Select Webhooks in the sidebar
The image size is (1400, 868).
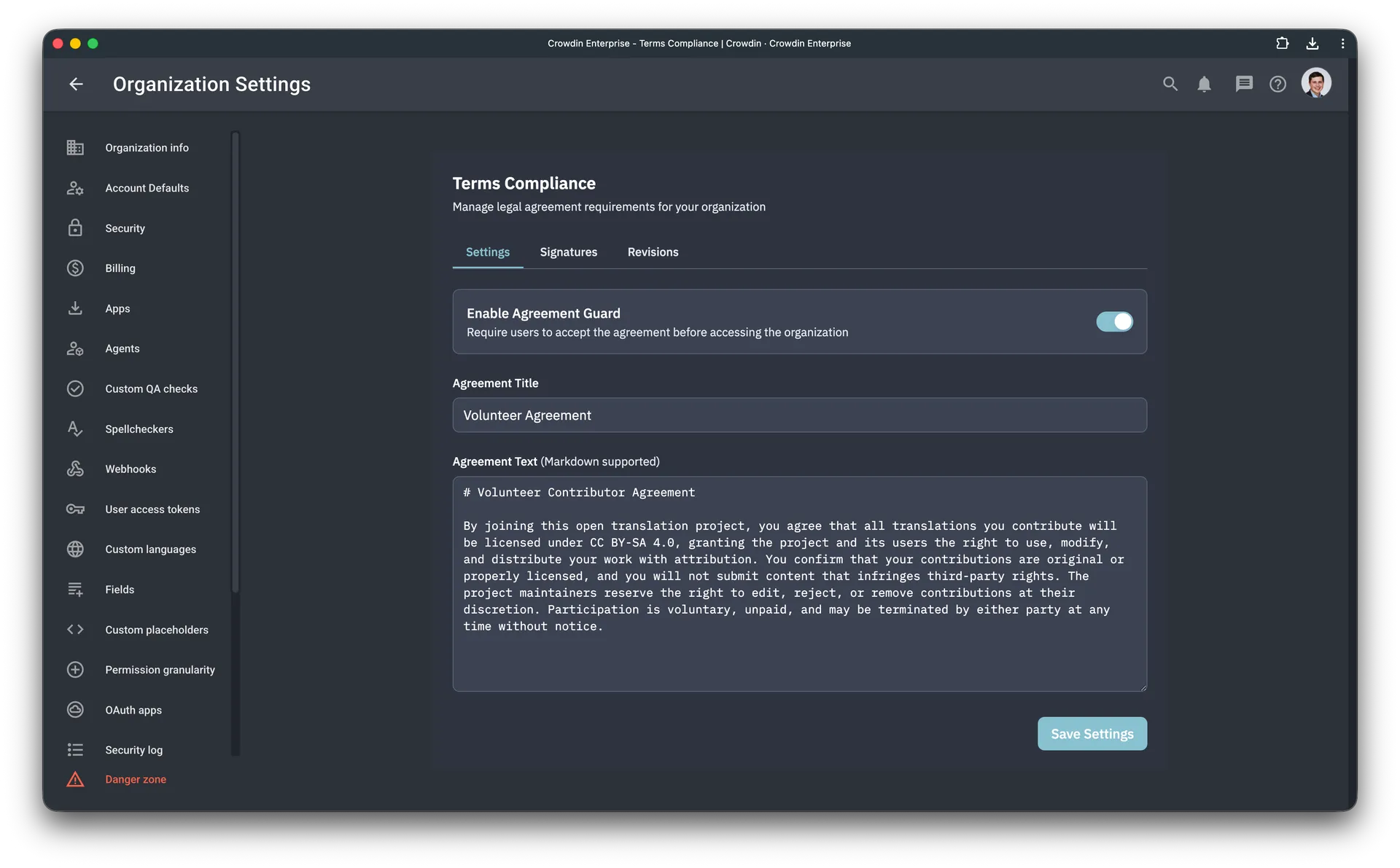[130, 469]
